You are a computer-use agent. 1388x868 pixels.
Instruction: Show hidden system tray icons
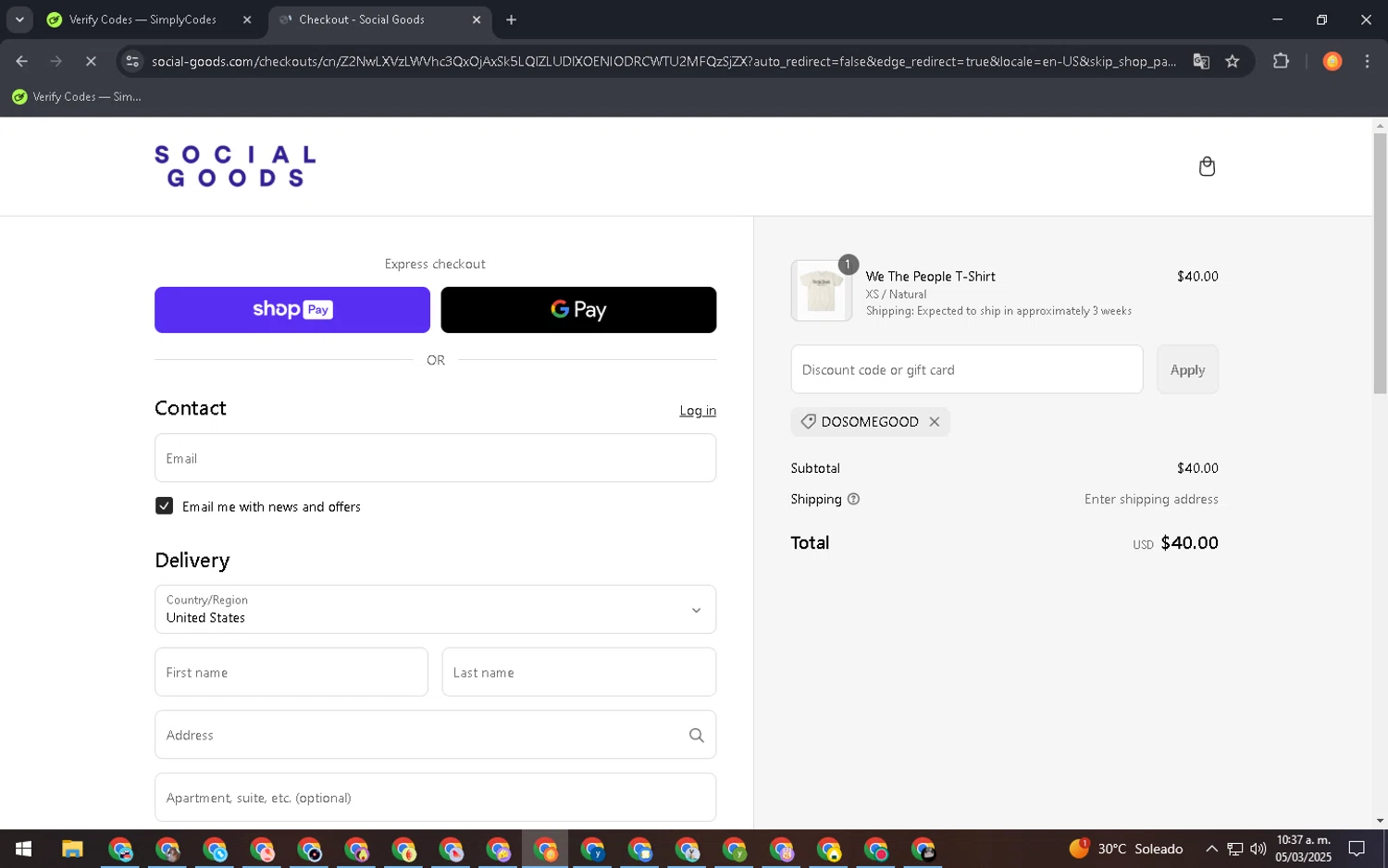(x=1211, y=849)
